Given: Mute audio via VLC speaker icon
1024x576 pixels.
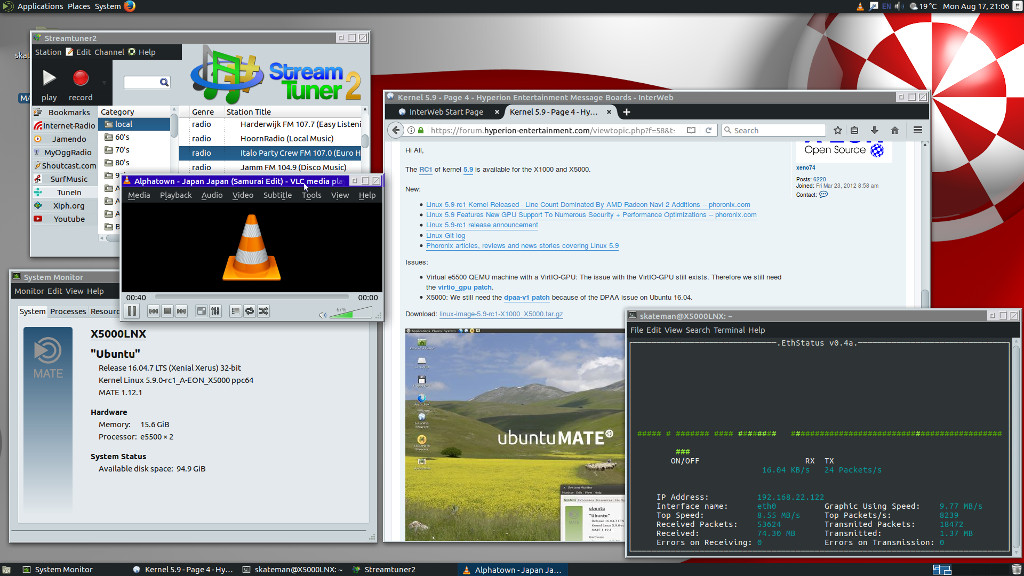Looking at the screenshot, I should click(323, 315).
